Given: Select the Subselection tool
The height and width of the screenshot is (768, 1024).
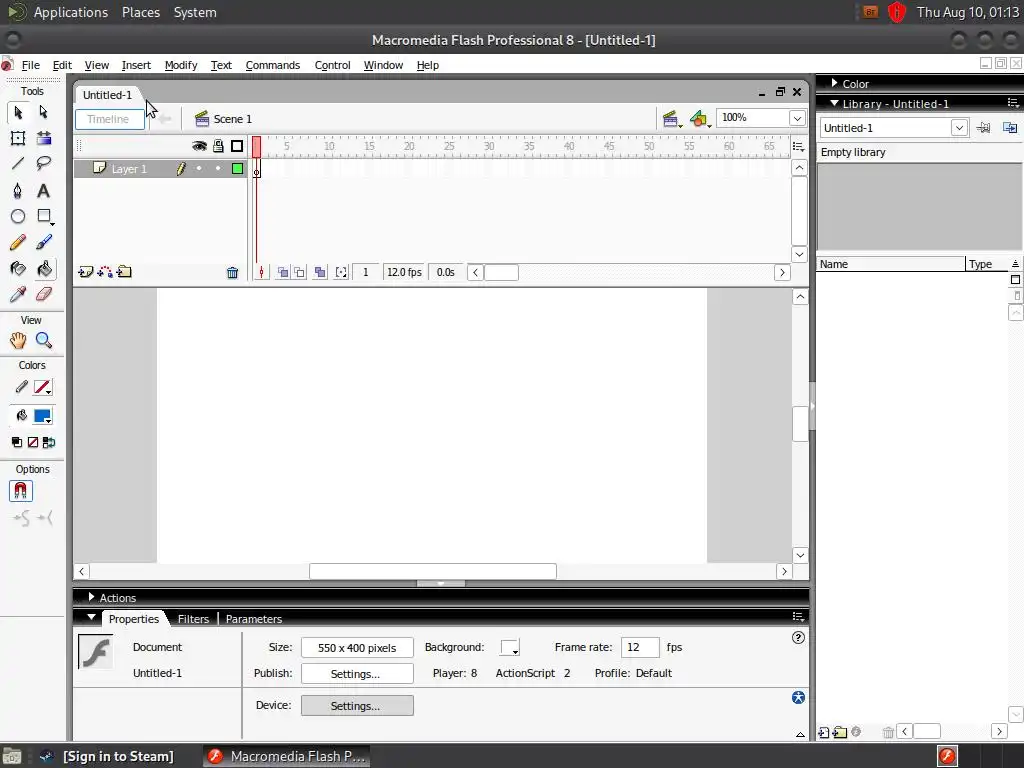Looking at the screenshot, I should coord(44,112).
